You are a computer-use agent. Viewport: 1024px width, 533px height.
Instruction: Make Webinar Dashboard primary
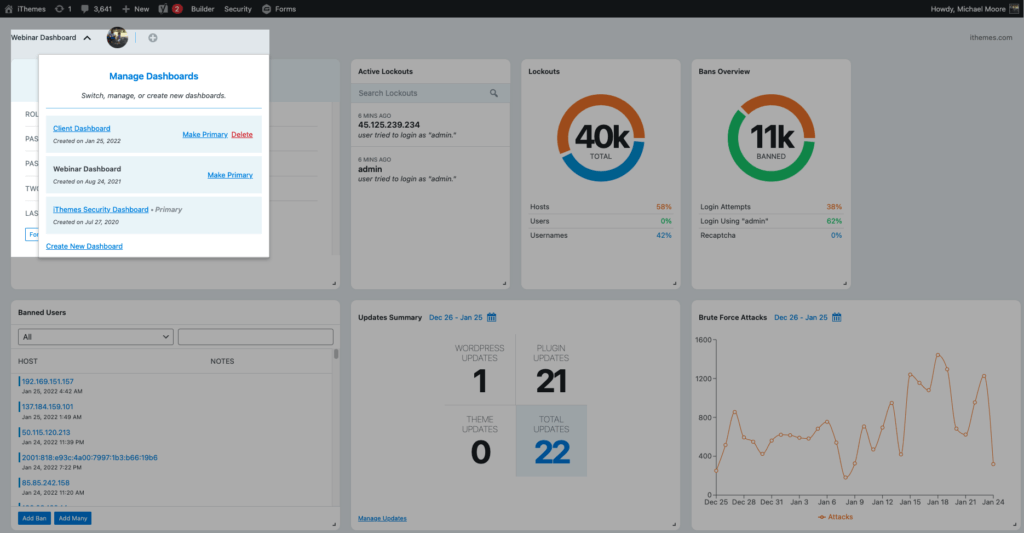click(x=230, y=175)
